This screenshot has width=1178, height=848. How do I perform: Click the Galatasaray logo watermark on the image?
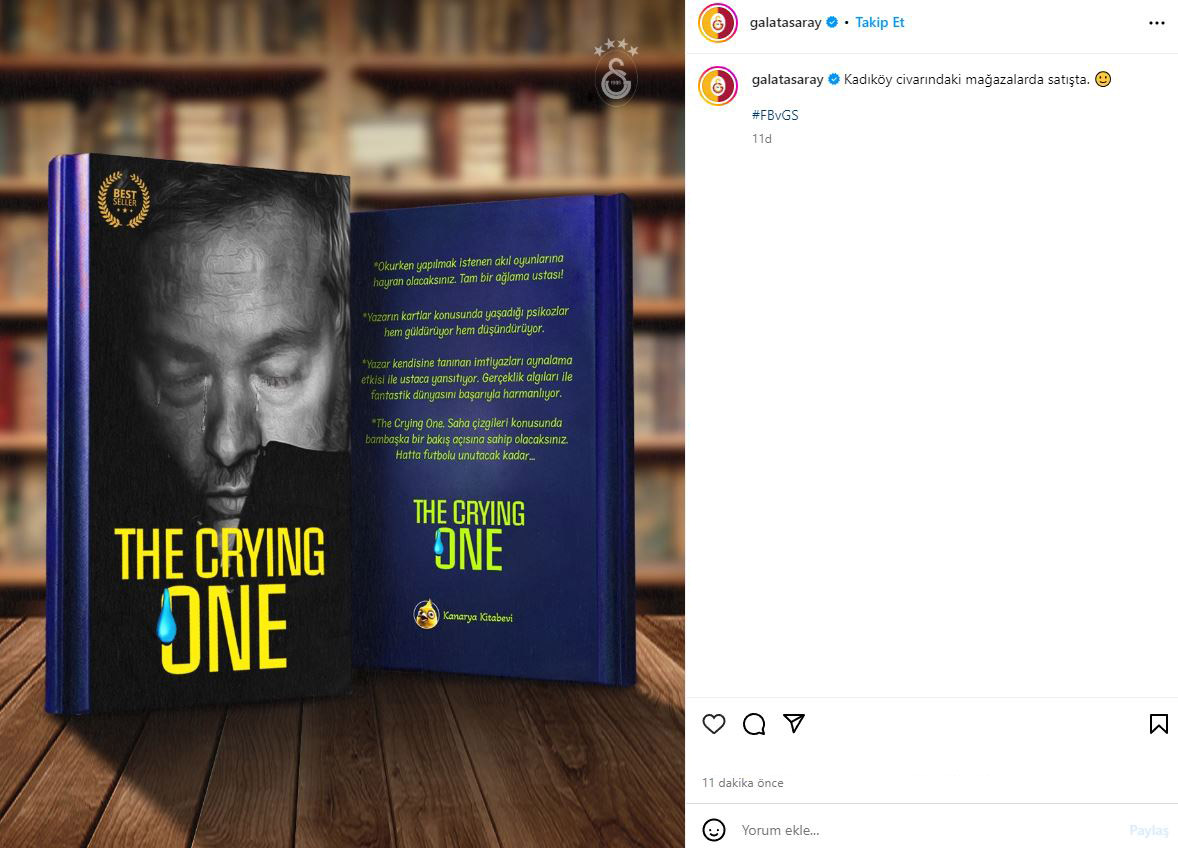click(x=616, y=71)
